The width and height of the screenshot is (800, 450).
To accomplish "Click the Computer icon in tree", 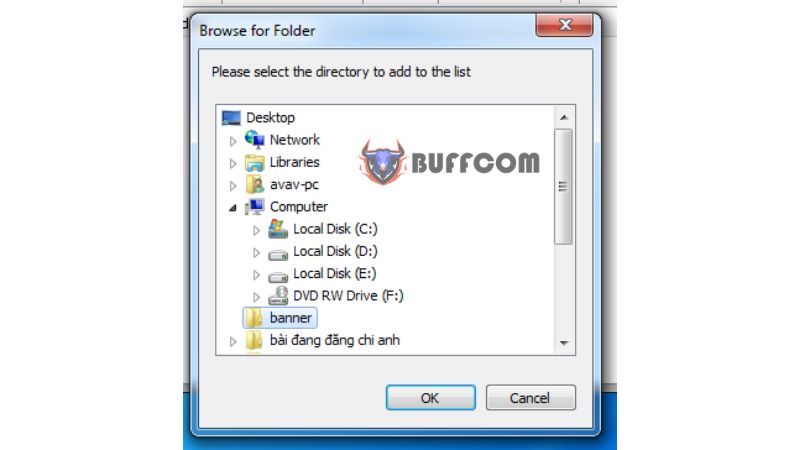I will (255, 207).
